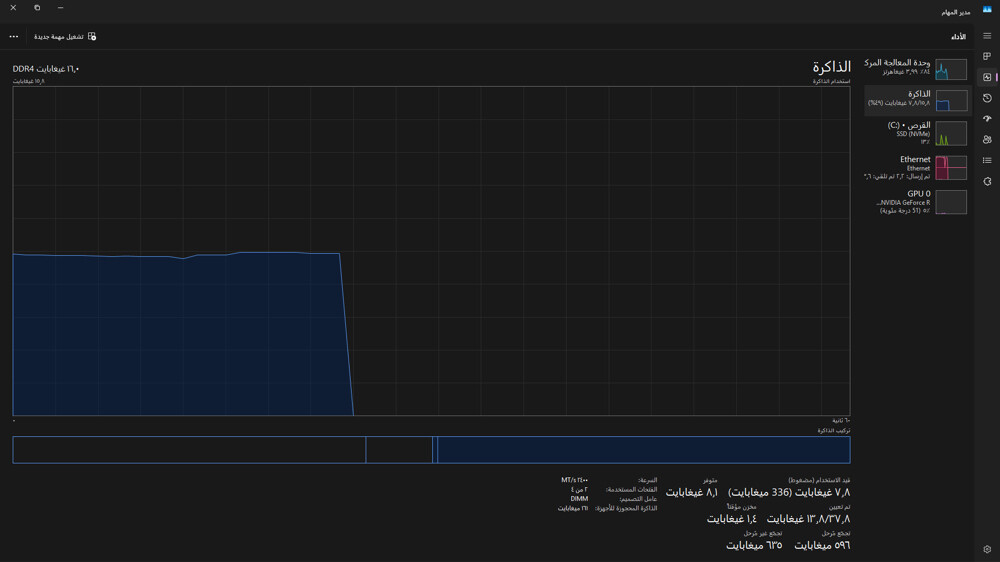Click the Ethernet mini graph thumbnail
The height and width of the screenshot is (562, 1000).
(951, 168)
